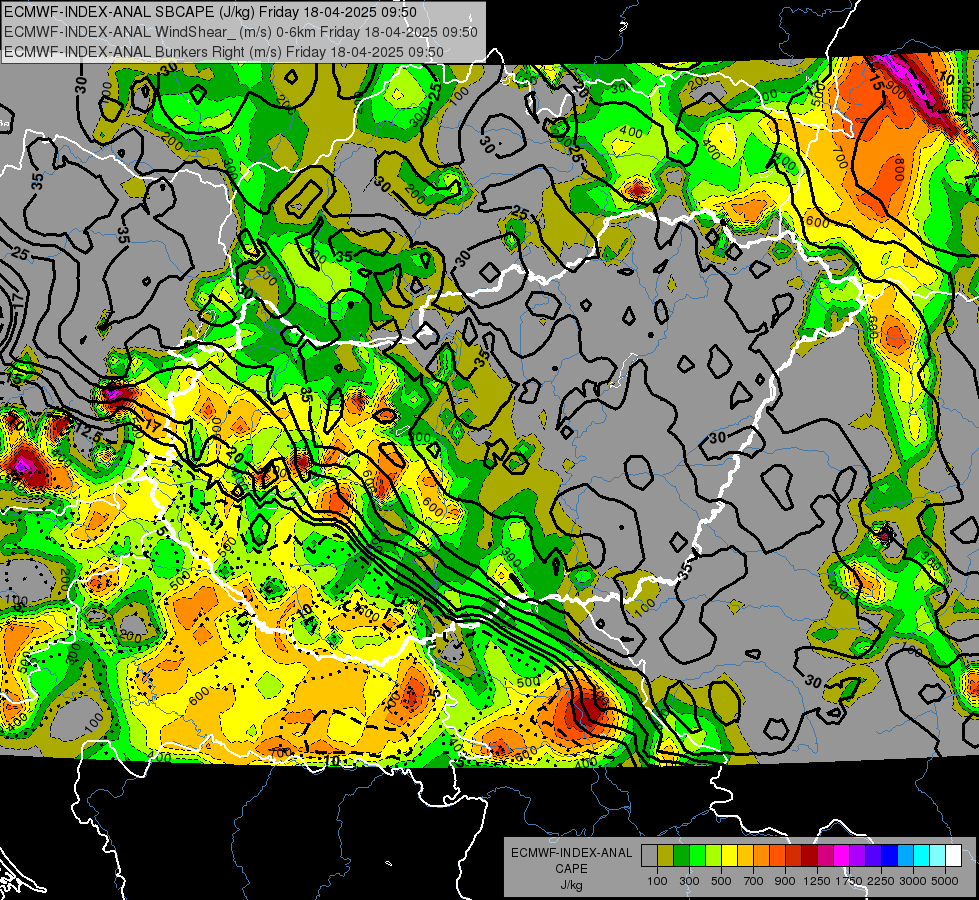Select the white legend swatch

click(x=953, y=856)
